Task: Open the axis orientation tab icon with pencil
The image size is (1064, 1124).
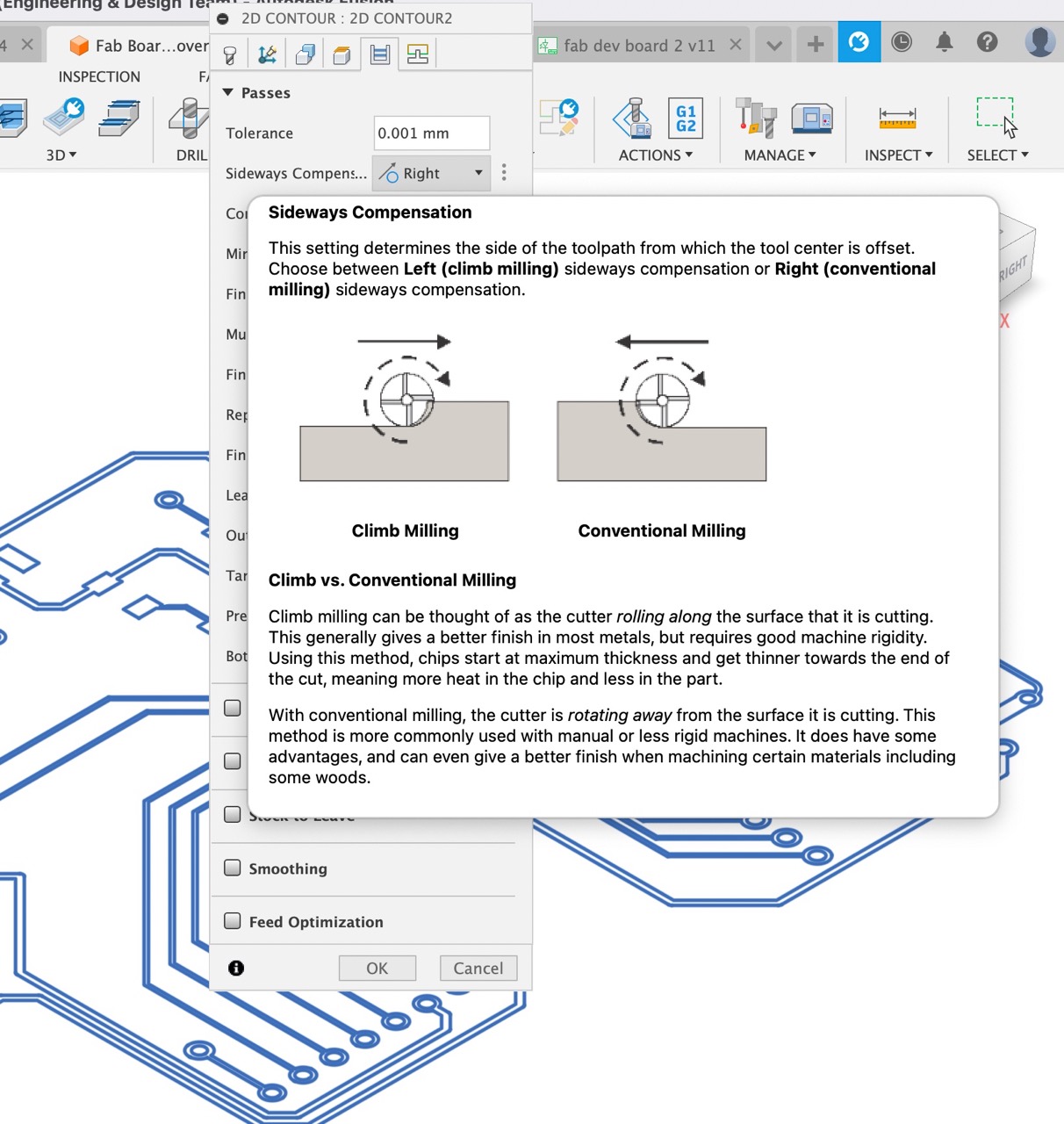Action: point(268,55)
